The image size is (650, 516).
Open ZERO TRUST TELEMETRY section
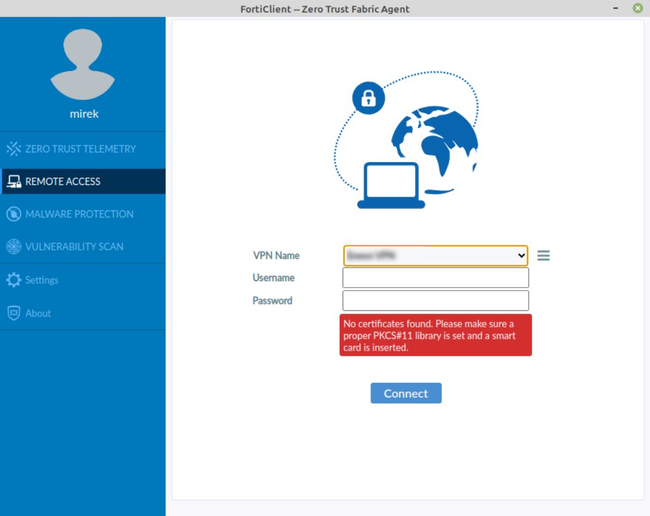80,149
